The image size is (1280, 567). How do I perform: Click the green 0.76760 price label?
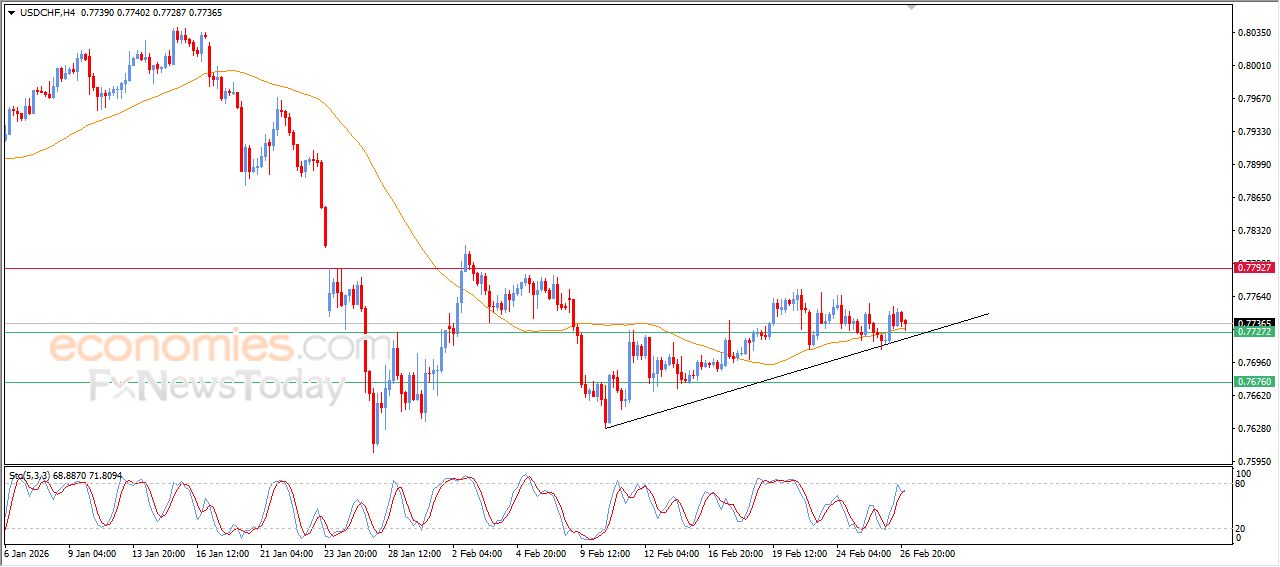pyautogui.click(x=1254, y=382)
